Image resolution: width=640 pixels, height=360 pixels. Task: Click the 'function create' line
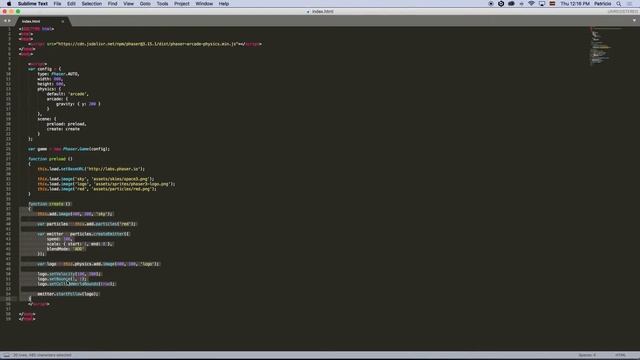pos(50,204)
